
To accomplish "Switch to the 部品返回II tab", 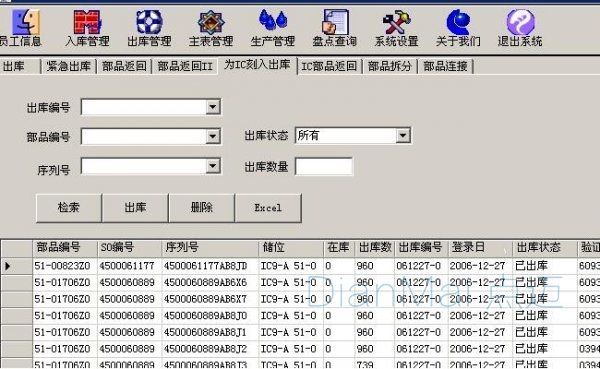I will pos(185,66).
